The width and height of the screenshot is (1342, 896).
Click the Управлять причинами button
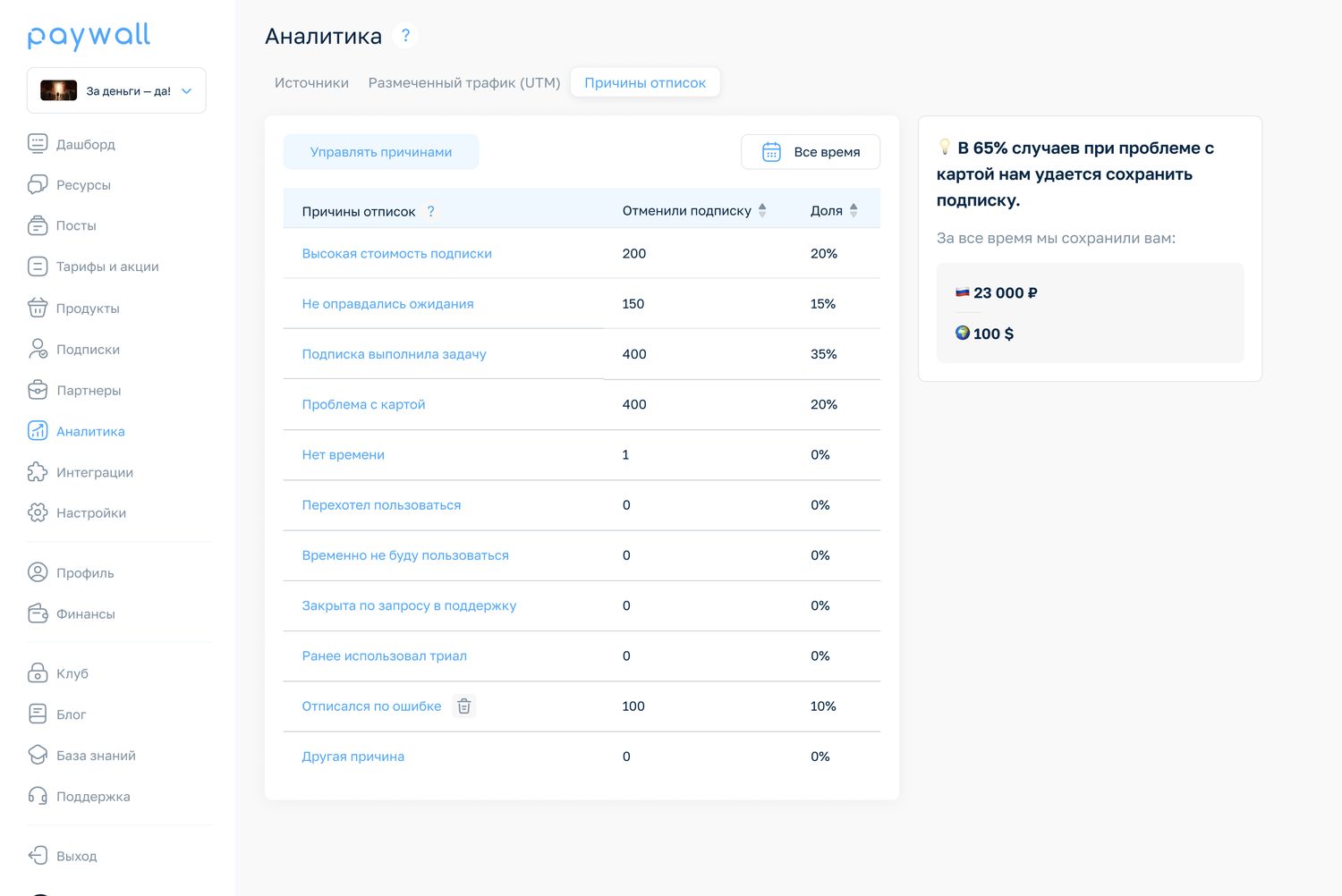click(381, 152)
